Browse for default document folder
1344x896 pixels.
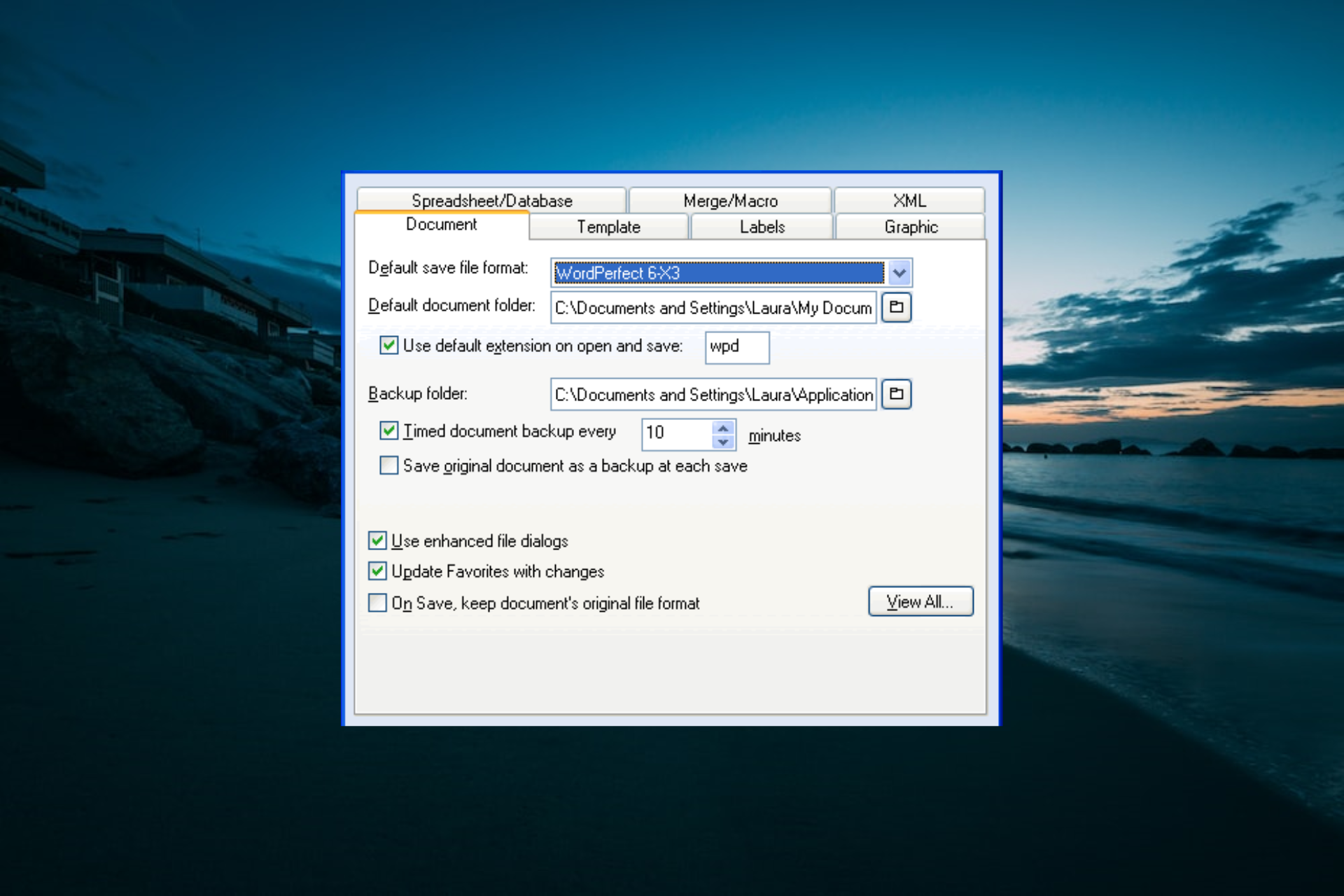click(x=896, y=307)
